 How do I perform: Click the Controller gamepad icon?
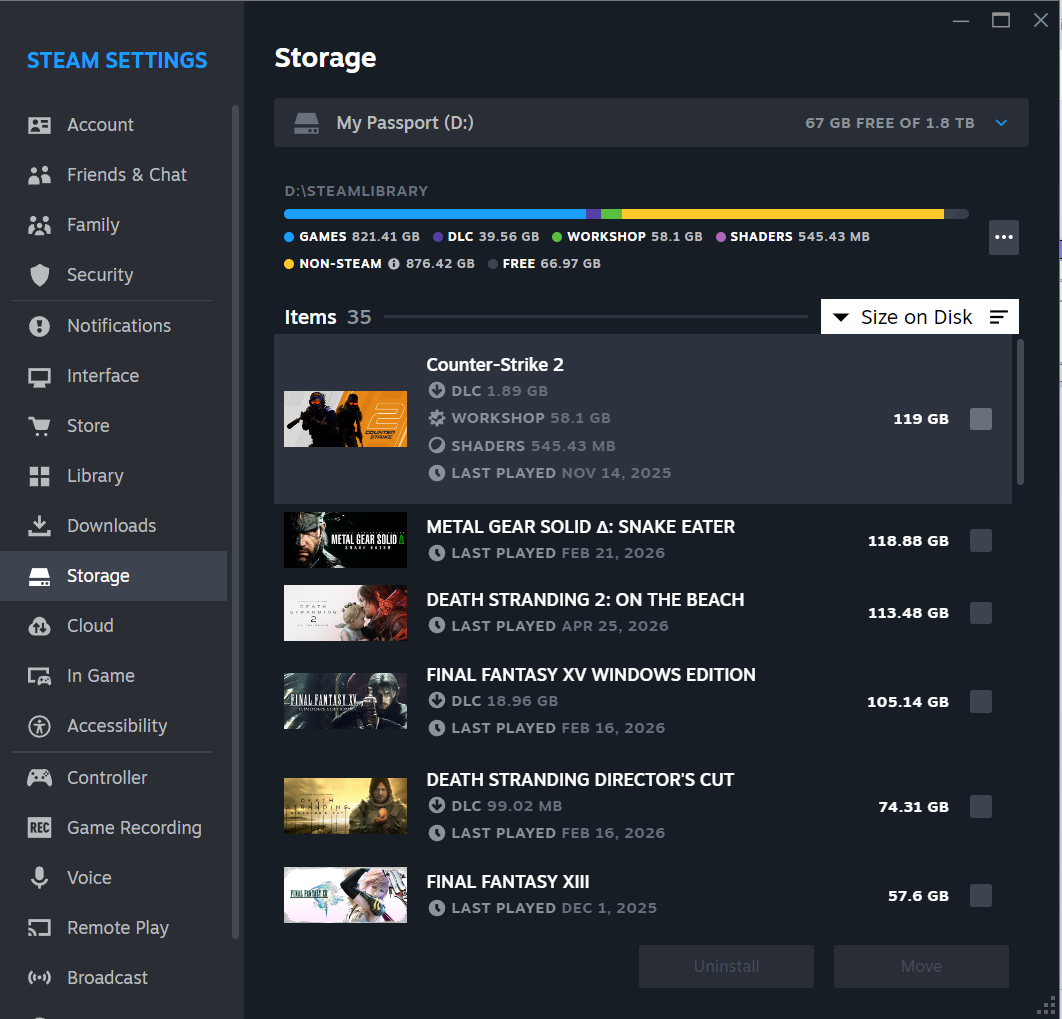[x=39, y=778]
